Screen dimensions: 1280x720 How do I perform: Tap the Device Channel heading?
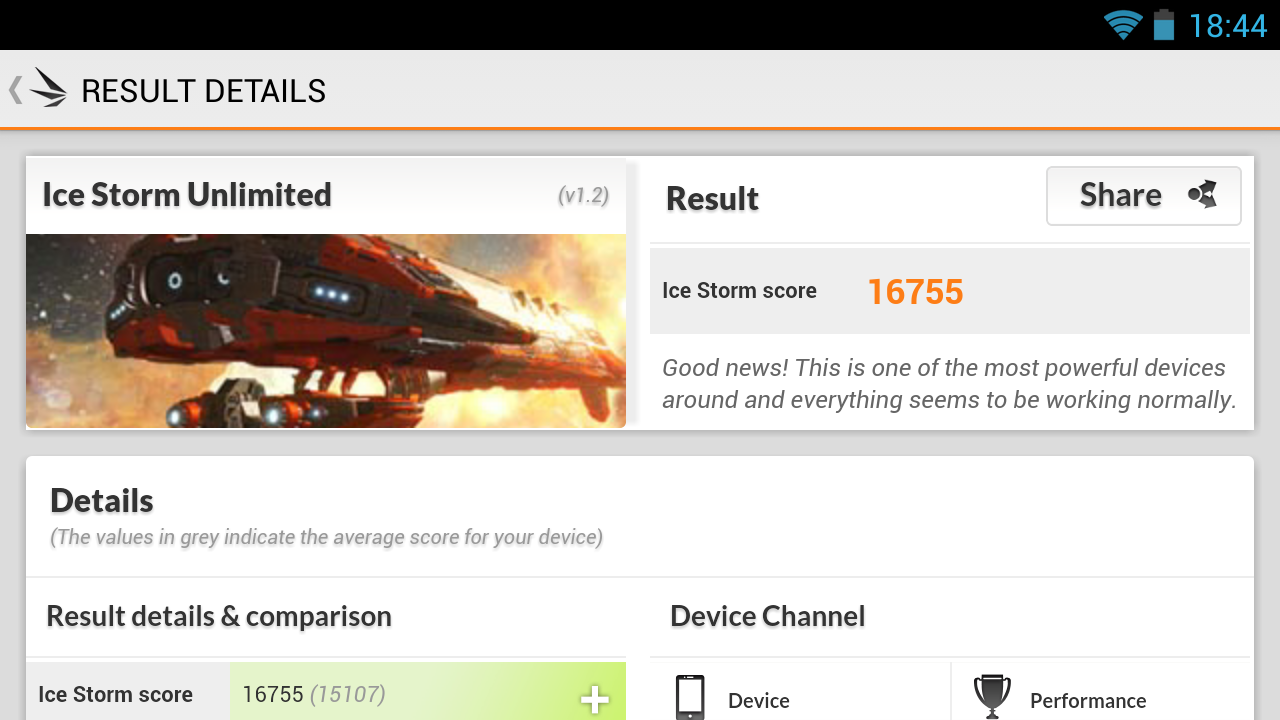[768, 616]
